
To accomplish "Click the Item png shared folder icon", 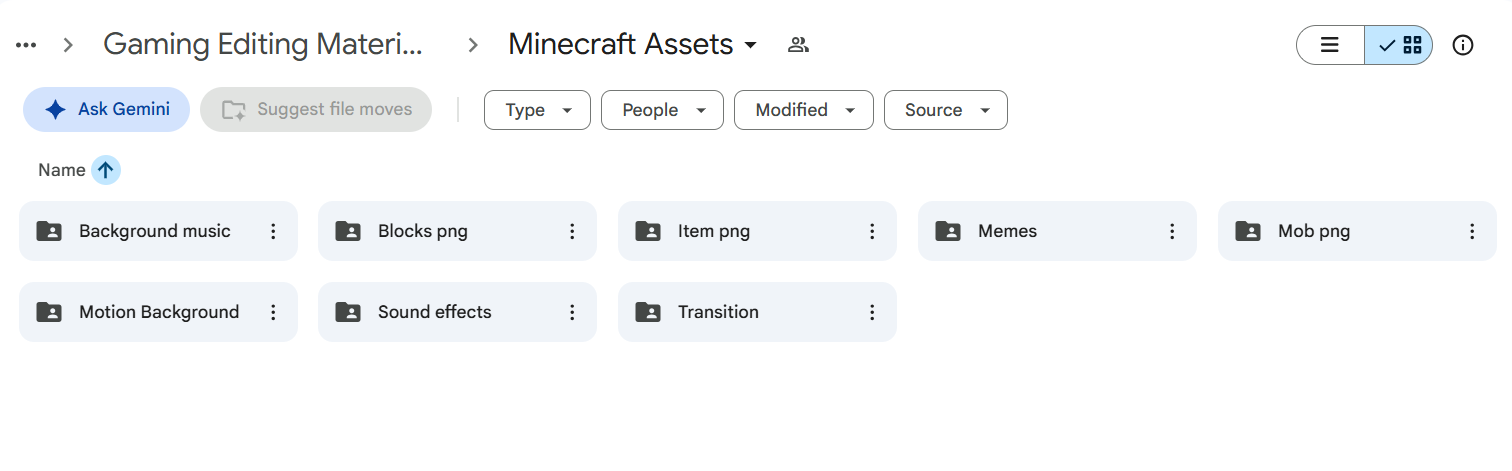I will click(x=648, y=231).
